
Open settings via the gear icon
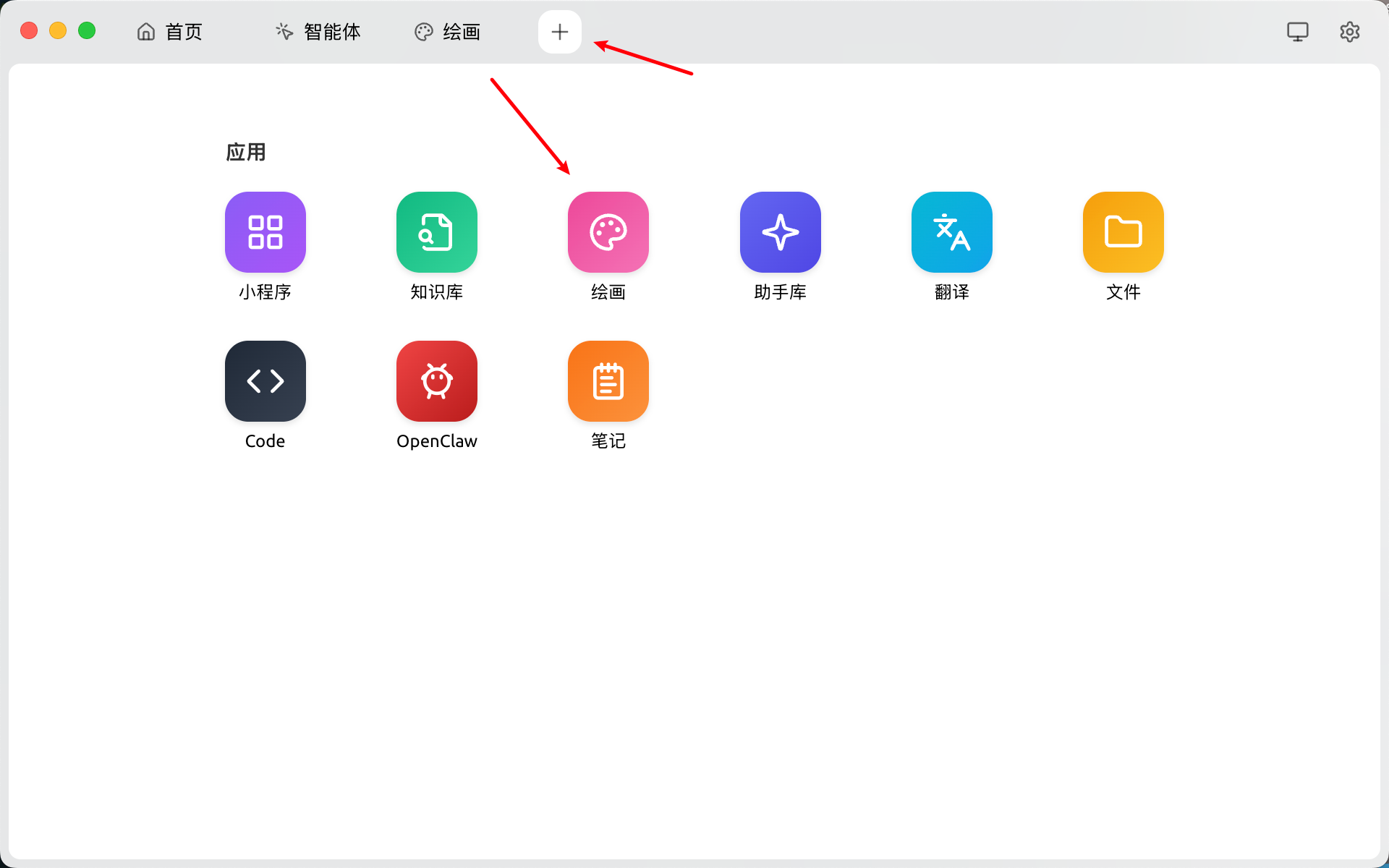tap(1350, 32)
